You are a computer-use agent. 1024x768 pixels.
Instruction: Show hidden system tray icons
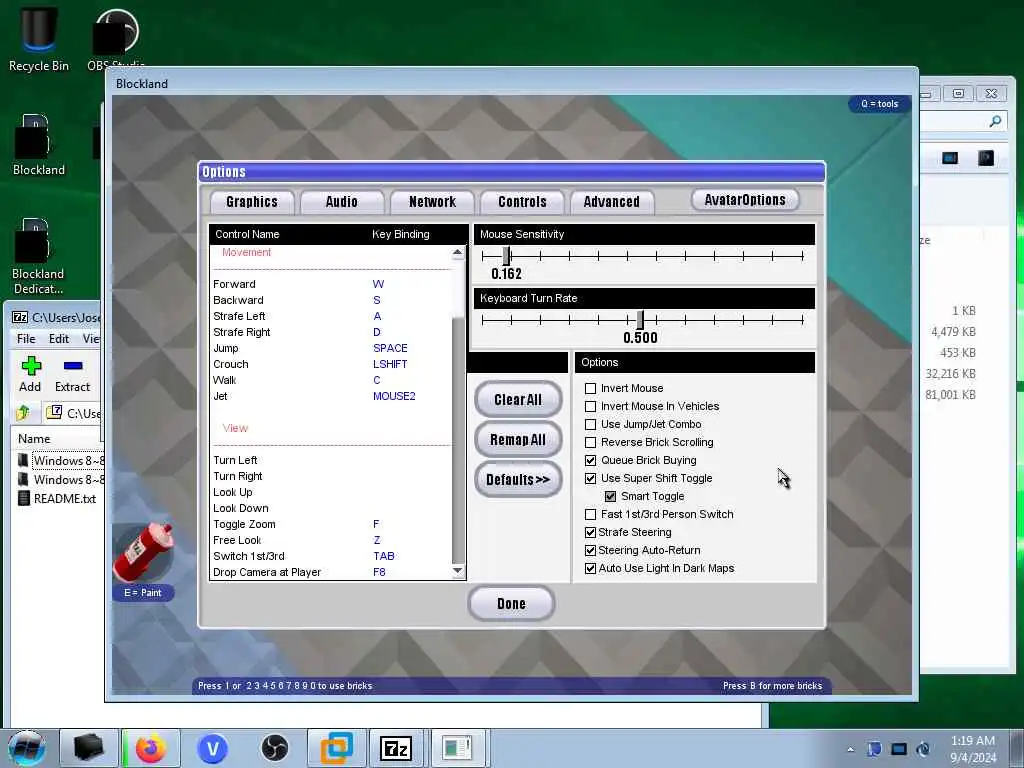(850, 749)
